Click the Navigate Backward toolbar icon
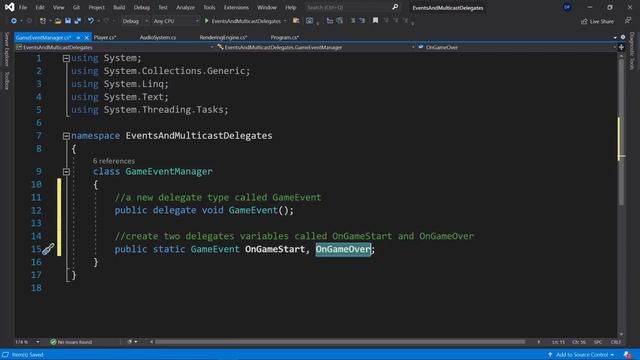Viewport: 640px width, 360px height. click(x=13, y=21)
